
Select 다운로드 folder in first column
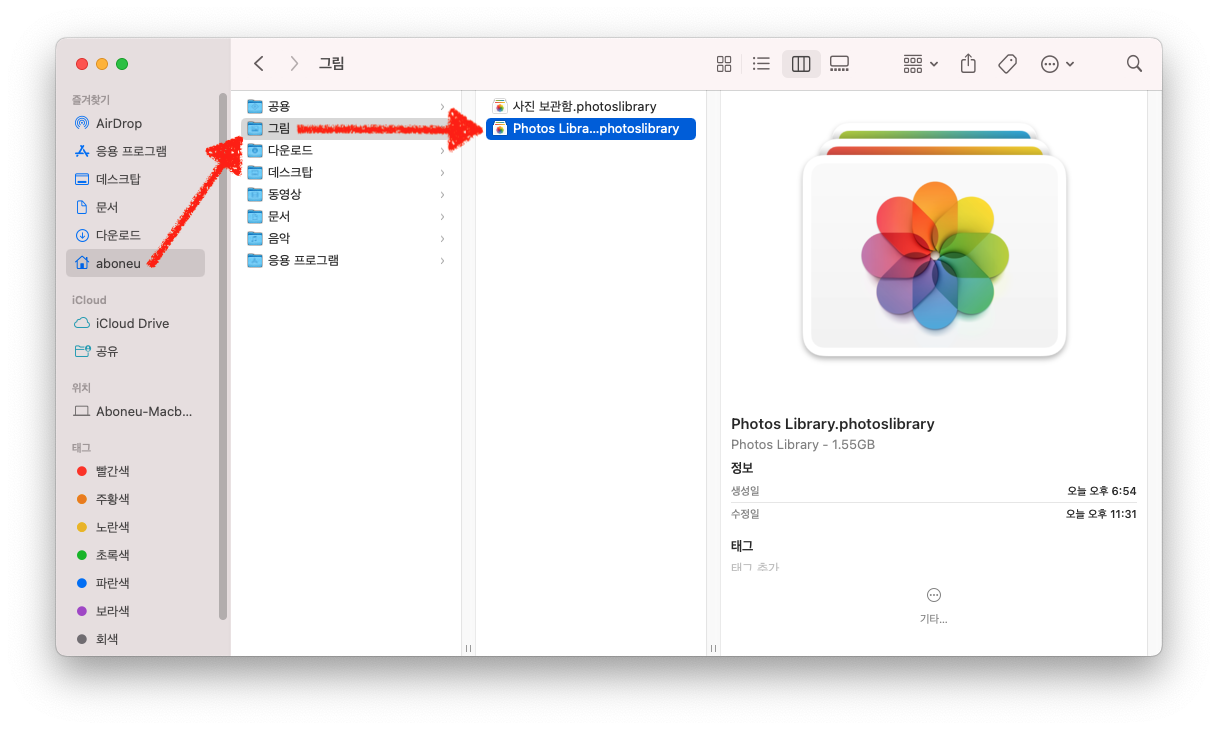coord(346,150)
